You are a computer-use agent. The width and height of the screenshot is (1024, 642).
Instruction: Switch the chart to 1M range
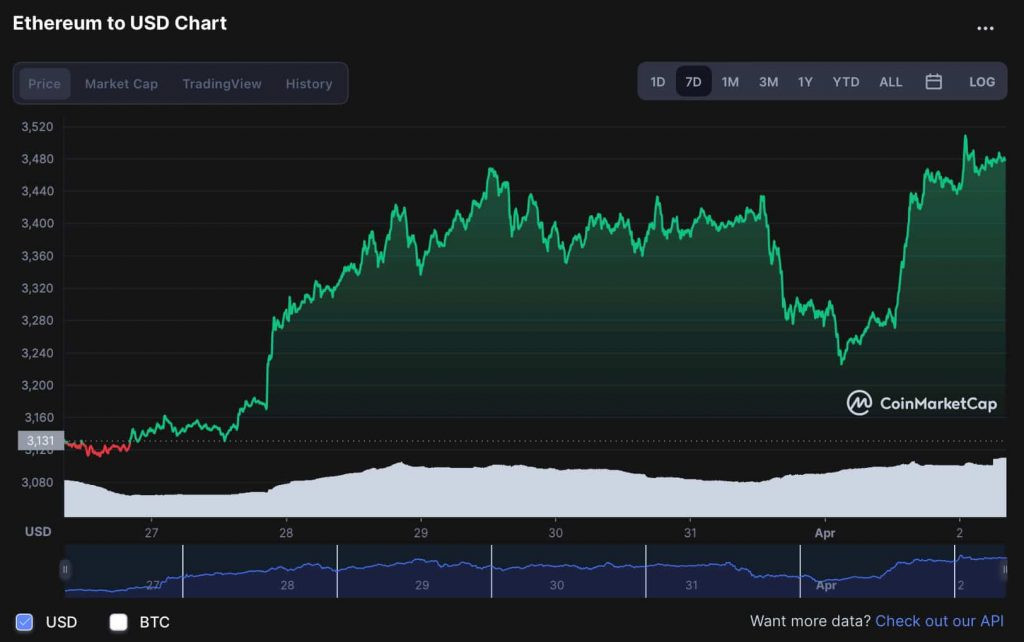(x=730, y=82)
